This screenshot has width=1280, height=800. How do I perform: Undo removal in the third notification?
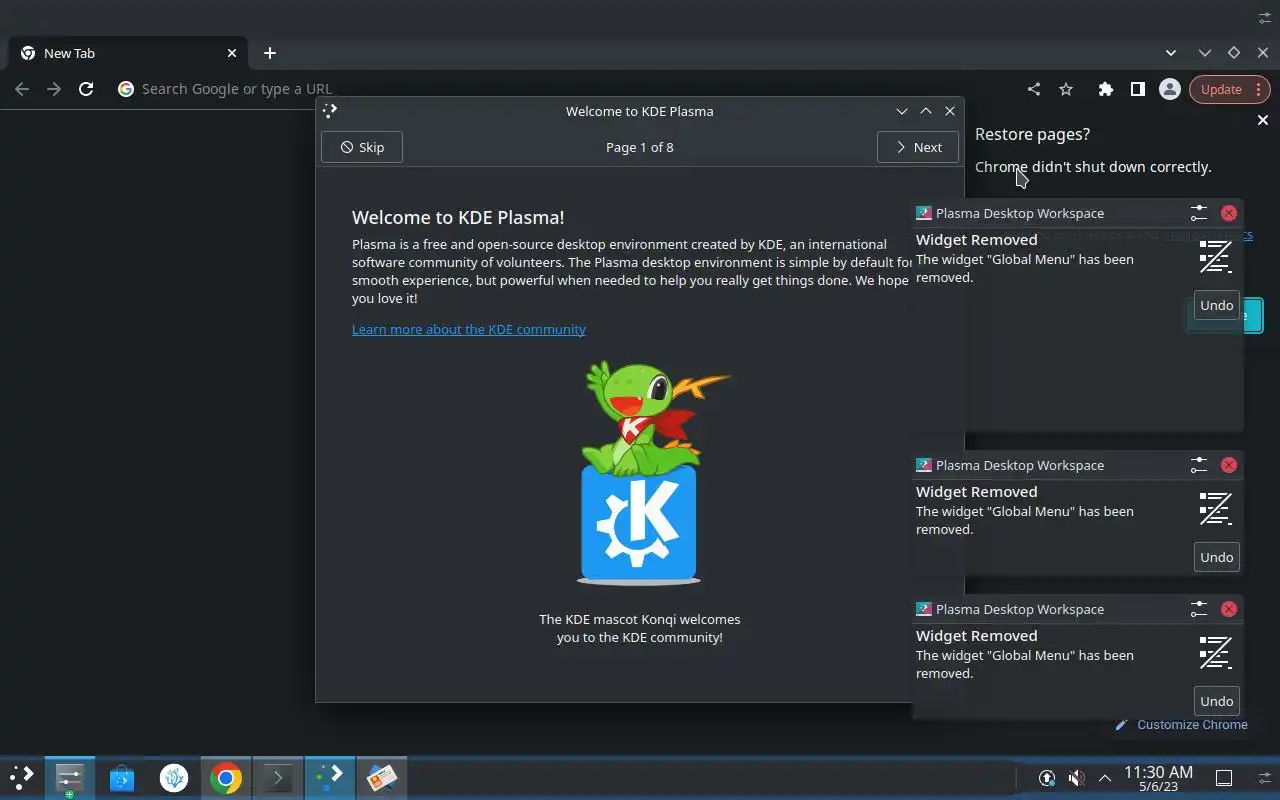[1217, 701]
